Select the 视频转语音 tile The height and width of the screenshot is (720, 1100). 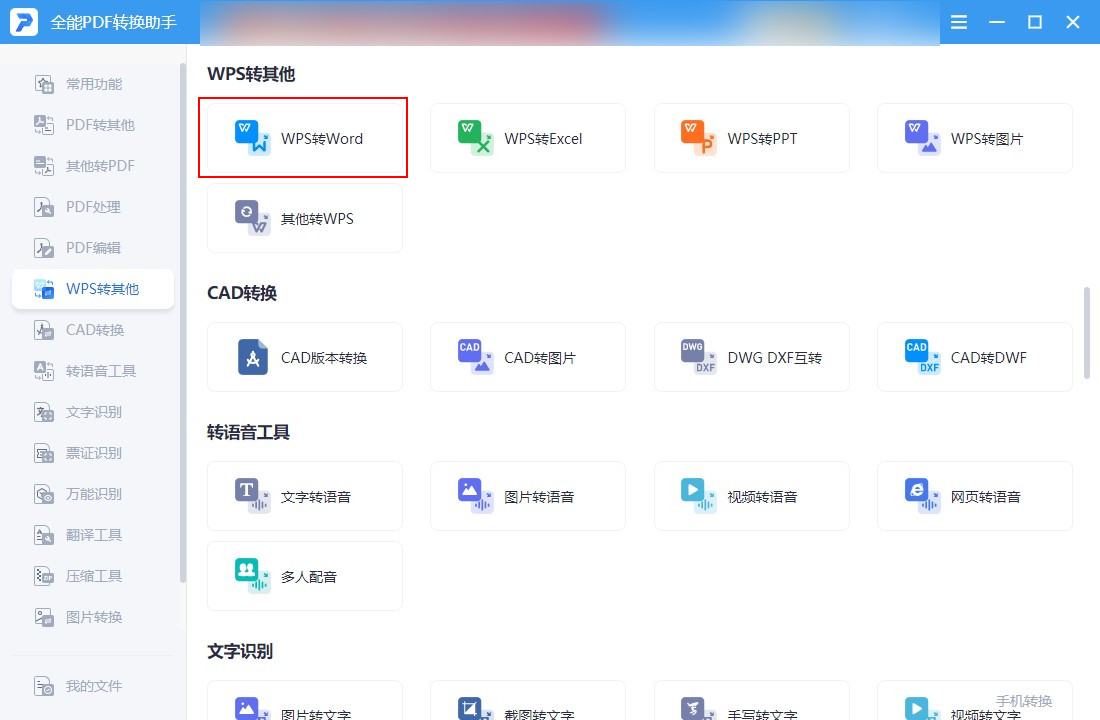(751, 496)
